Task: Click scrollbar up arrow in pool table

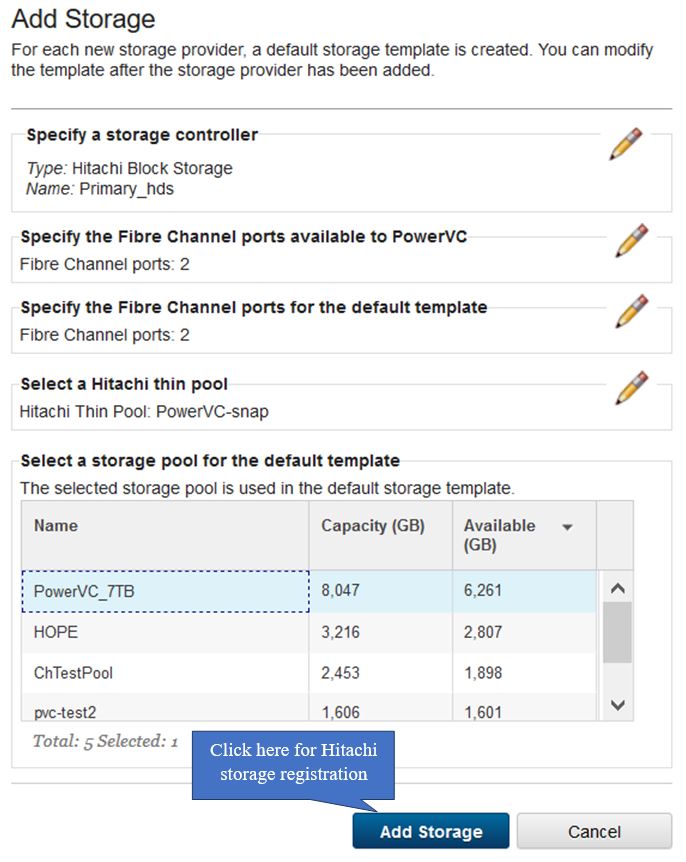Action: (618, 588)
